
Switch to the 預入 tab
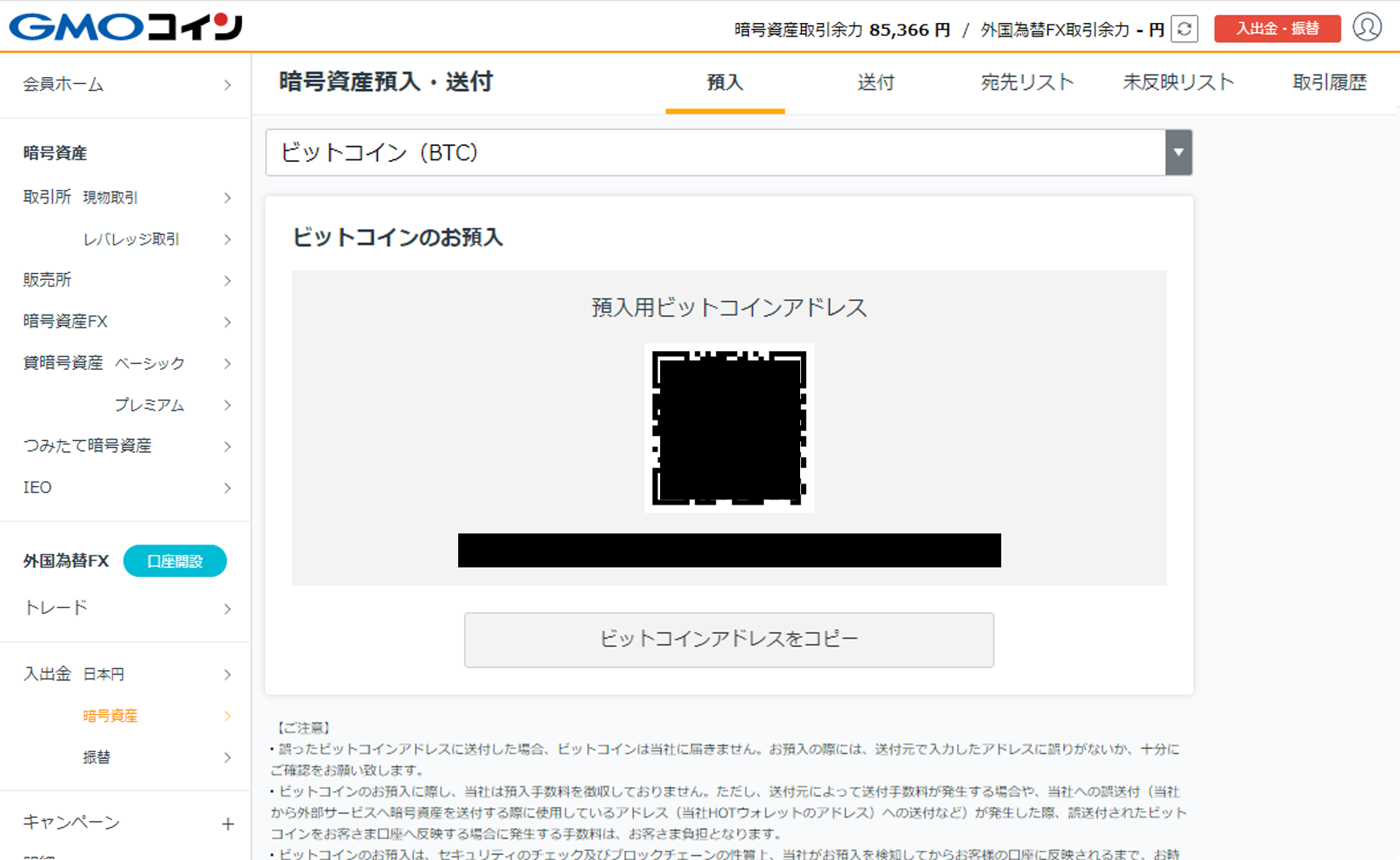[x=725, y=82]
